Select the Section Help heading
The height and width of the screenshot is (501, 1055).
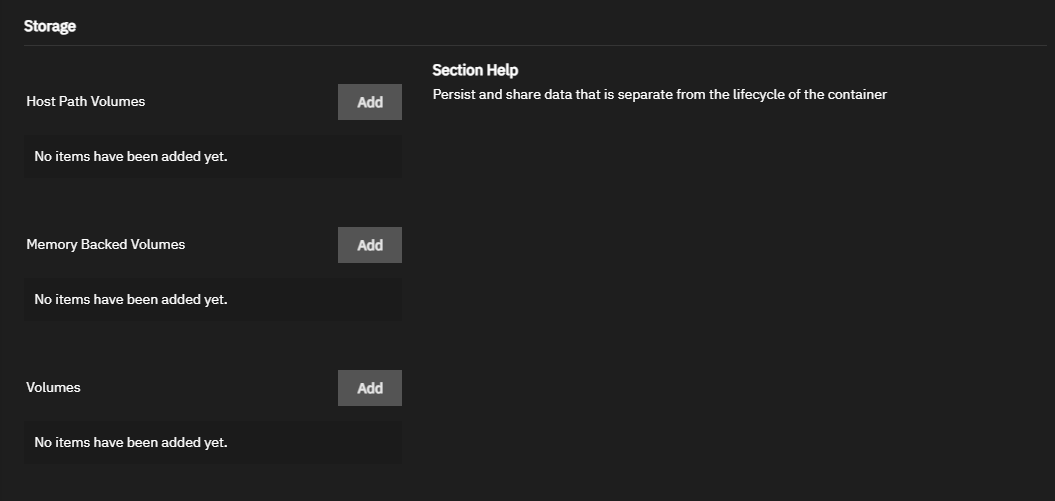click(x=475, y=70)
